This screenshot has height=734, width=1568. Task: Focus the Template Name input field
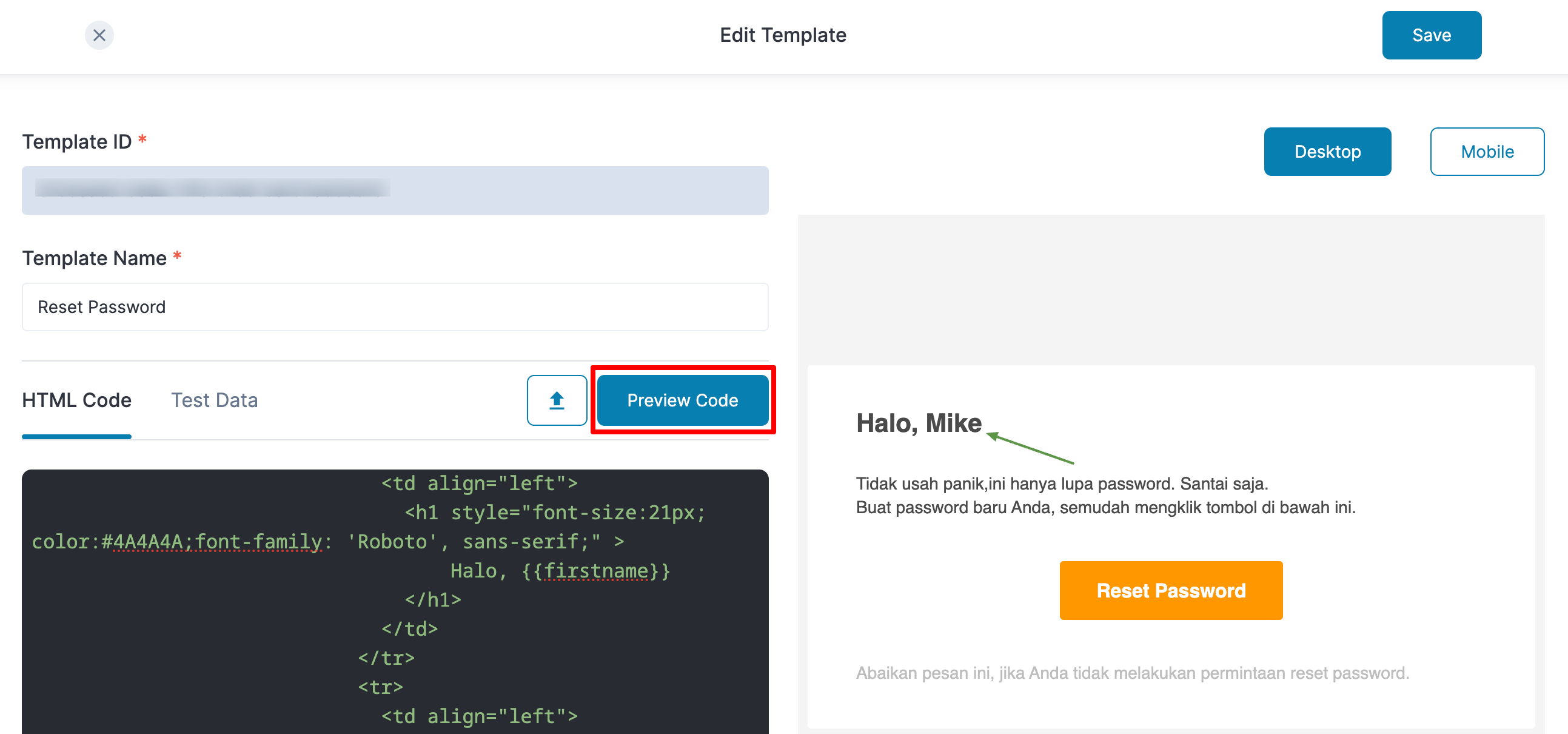pos(395,307)
